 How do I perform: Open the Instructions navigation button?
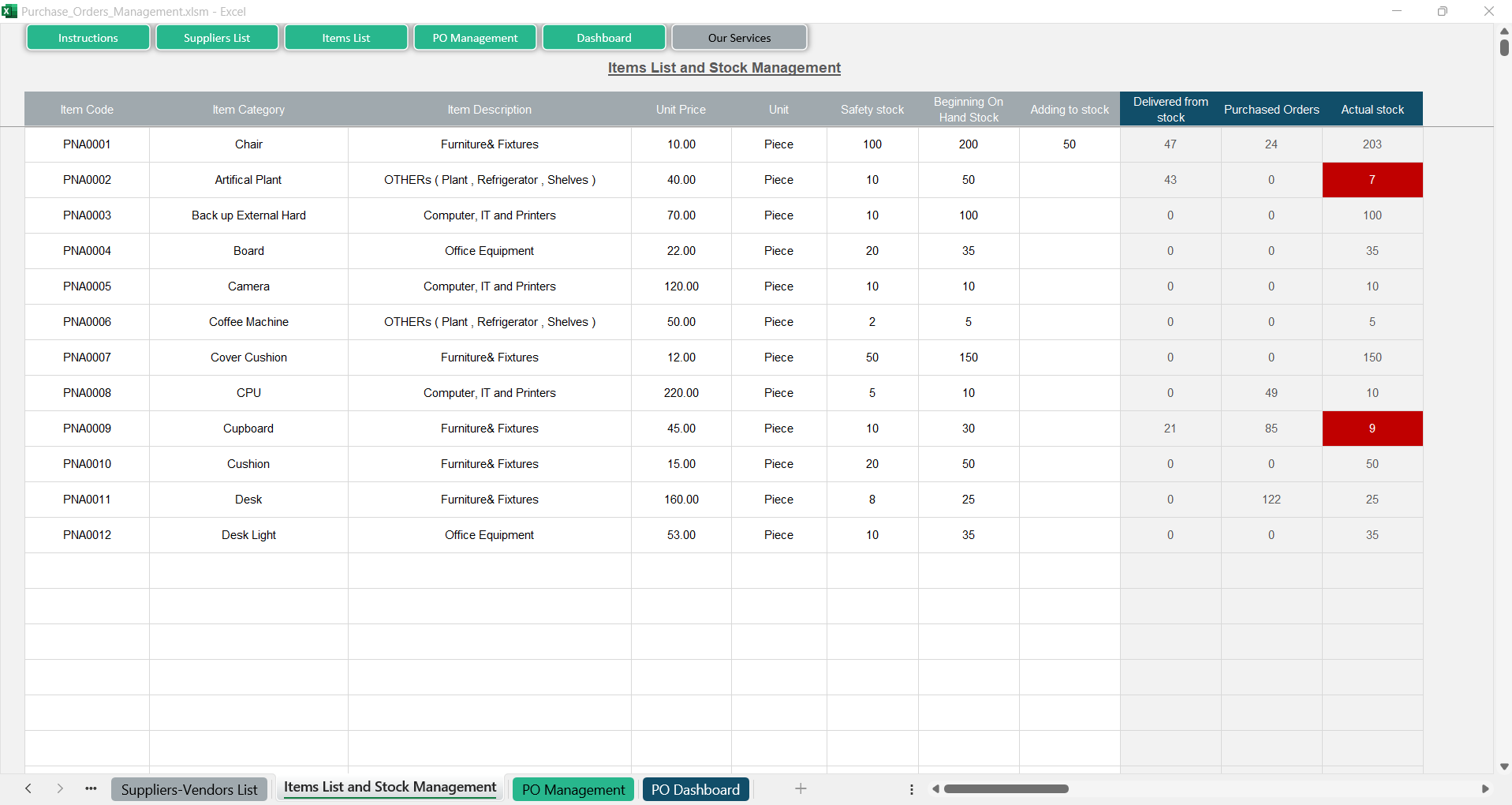pyautogui.click(x=88, y=38)
